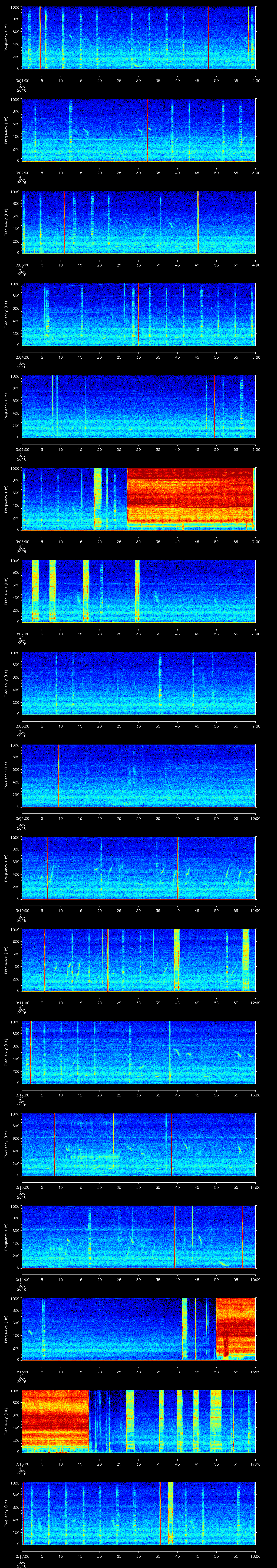The image size is (277, 1568).
Task: Click the spectrogram panel starting at 0:01:00
Action: tap(139, 38)
